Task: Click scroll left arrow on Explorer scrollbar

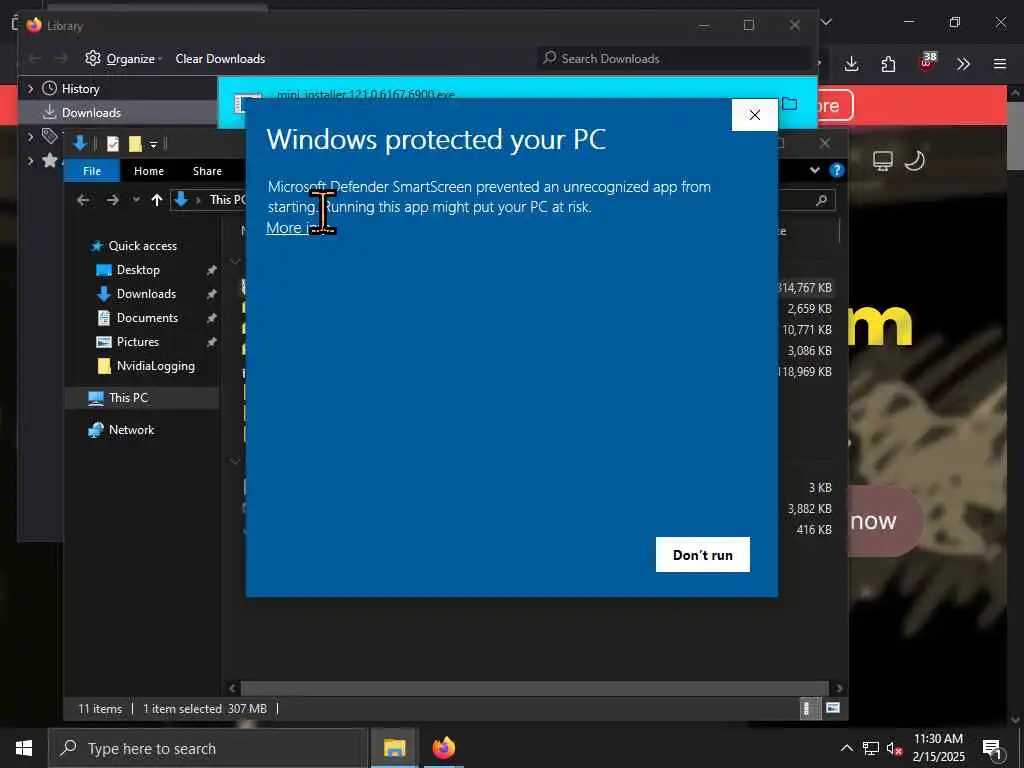Action: tap(232, 688)
